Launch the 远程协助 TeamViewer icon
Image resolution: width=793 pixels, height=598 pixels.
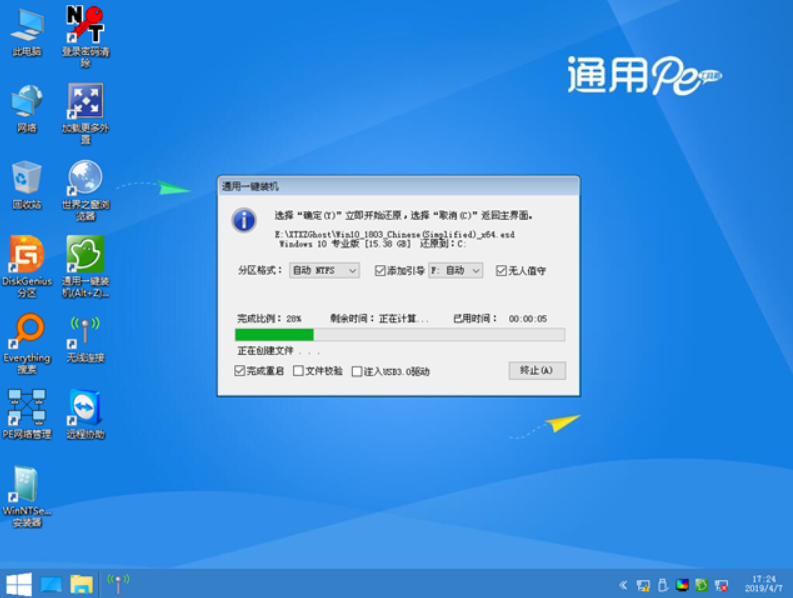pos(85,414)
